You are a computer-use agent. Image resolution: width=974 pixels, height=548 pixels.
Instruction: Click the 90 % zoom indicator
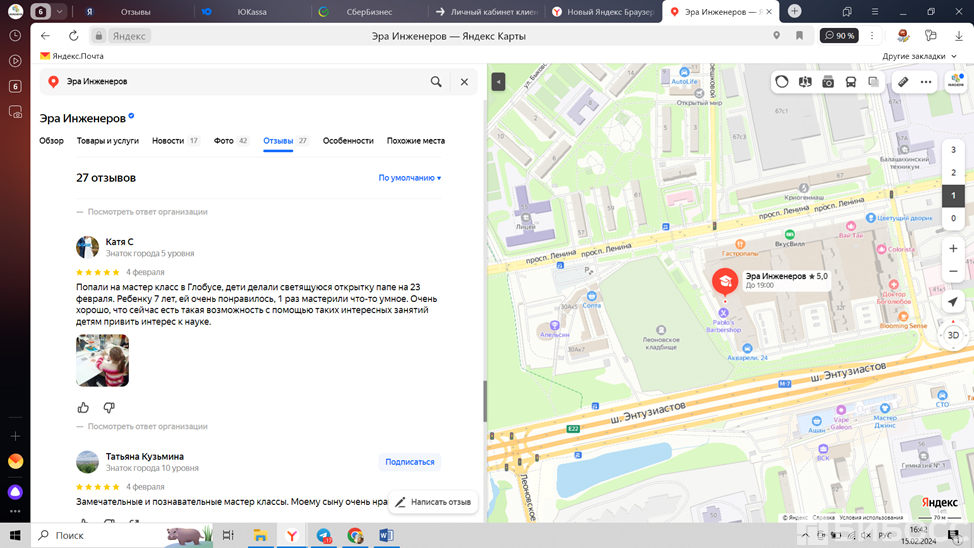(x=839, y=36)
